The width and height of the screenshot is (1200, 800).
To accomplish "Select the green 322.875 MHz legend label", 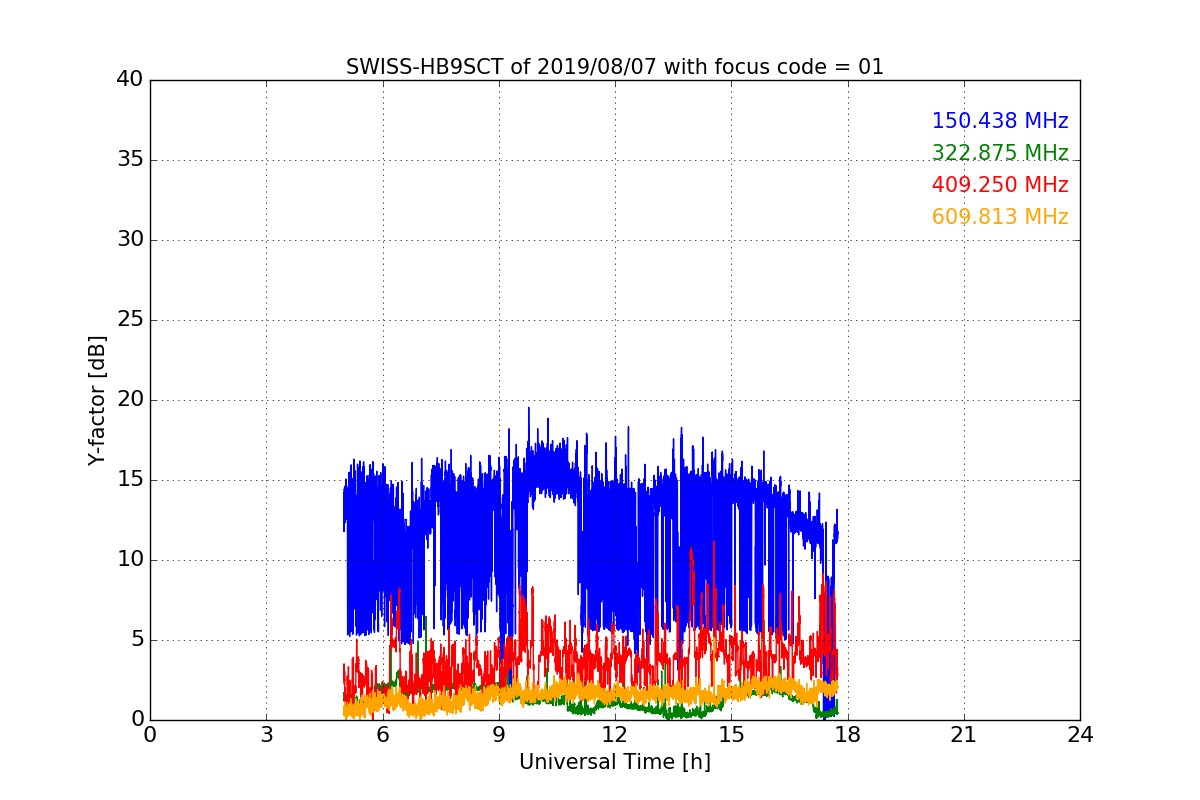I will tap(1000, 153).
